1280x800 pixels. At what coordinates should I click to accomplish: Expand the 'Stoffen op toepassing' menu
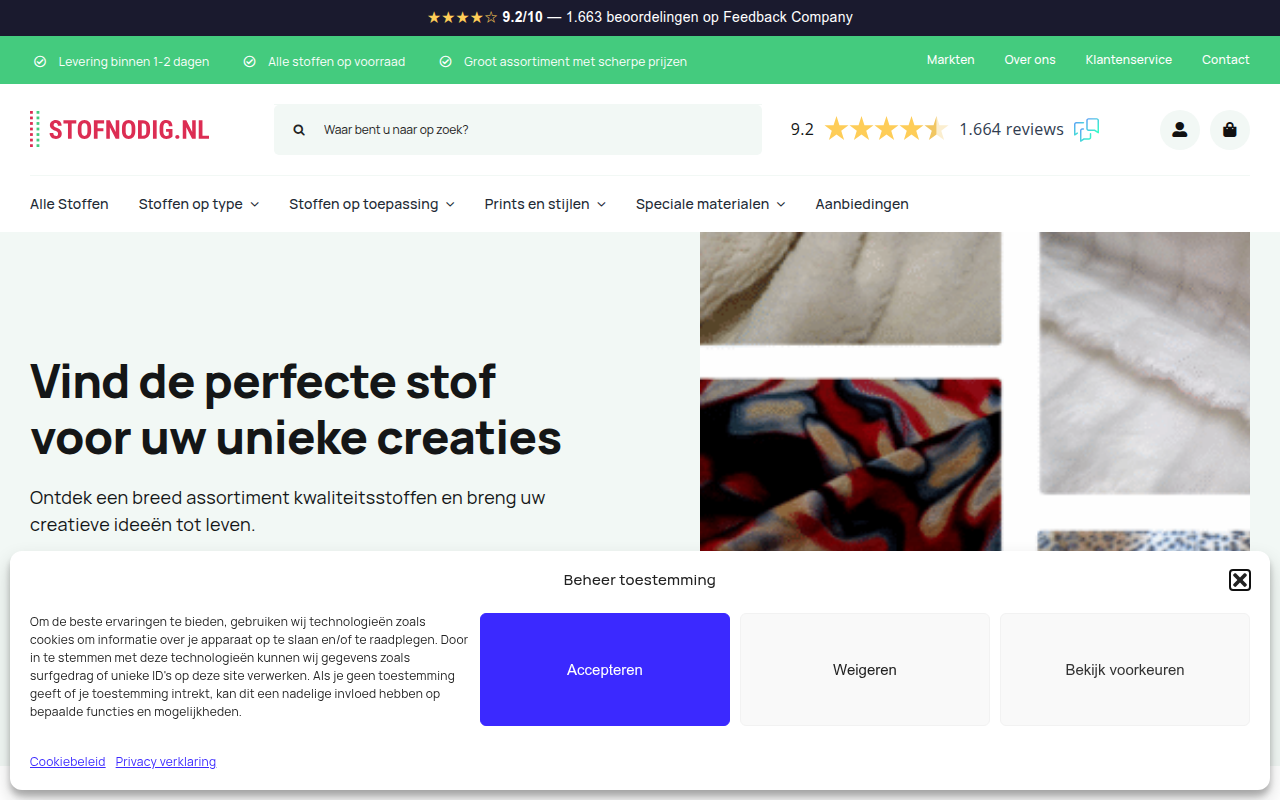(372, 204)
